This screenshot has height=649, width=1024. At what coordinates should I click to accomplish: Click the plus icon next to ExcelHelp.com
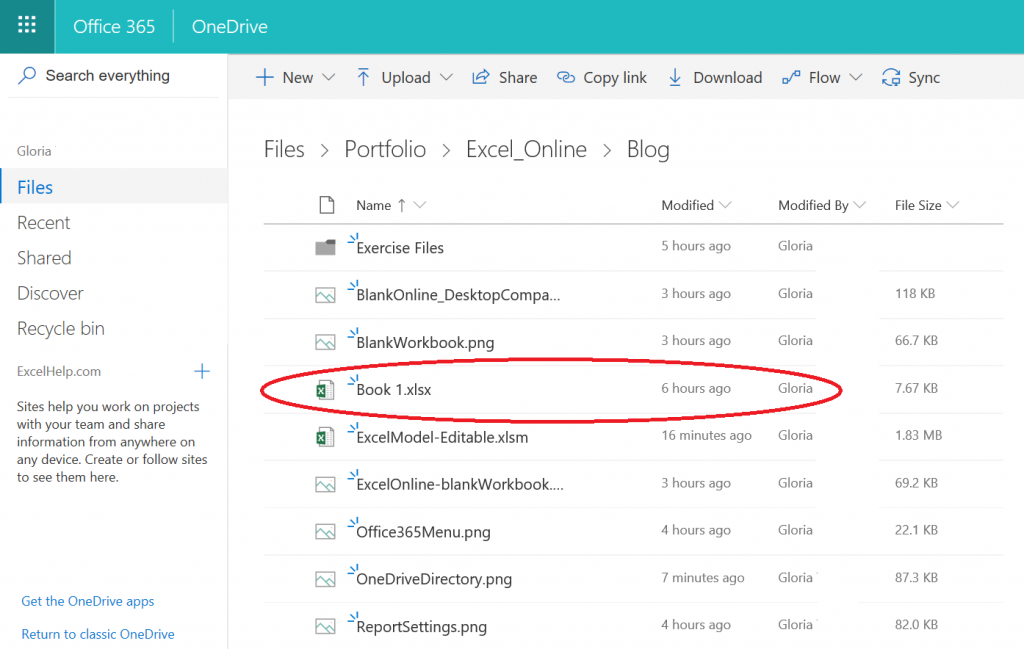click(202, 372)
